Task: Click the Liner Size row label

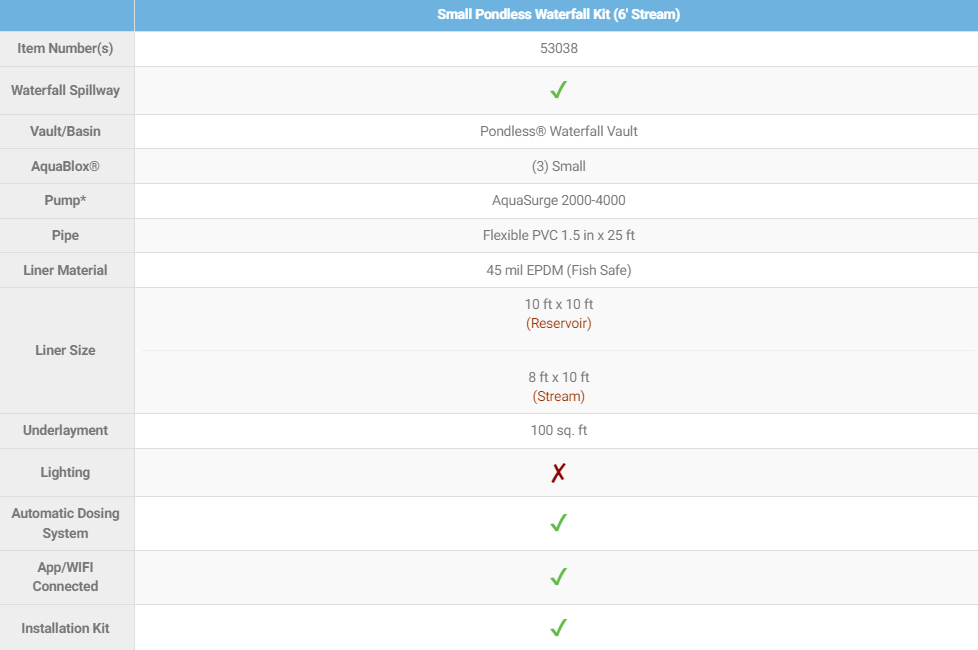Action: pos(66,350)
